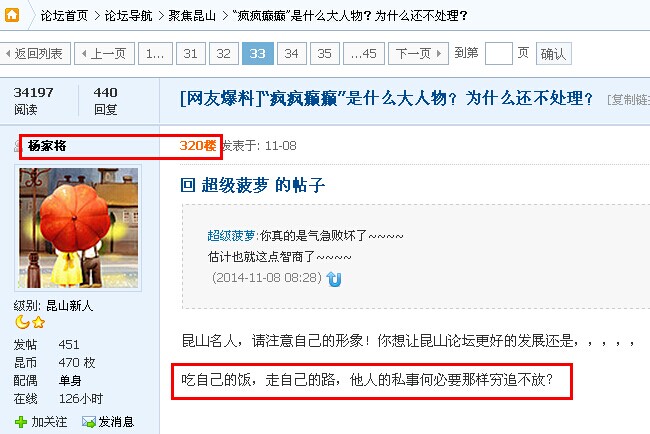The height and width of the screenshot is (434, 650).
Task: Open username 杨家将 profile
Action: coord(47,145)
